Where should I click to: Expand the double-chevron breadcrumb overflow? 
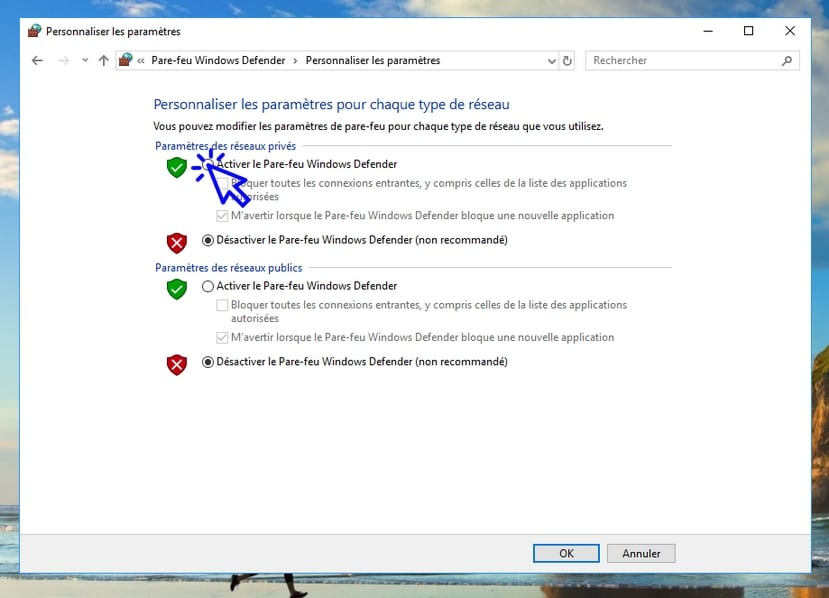point(141,61)
